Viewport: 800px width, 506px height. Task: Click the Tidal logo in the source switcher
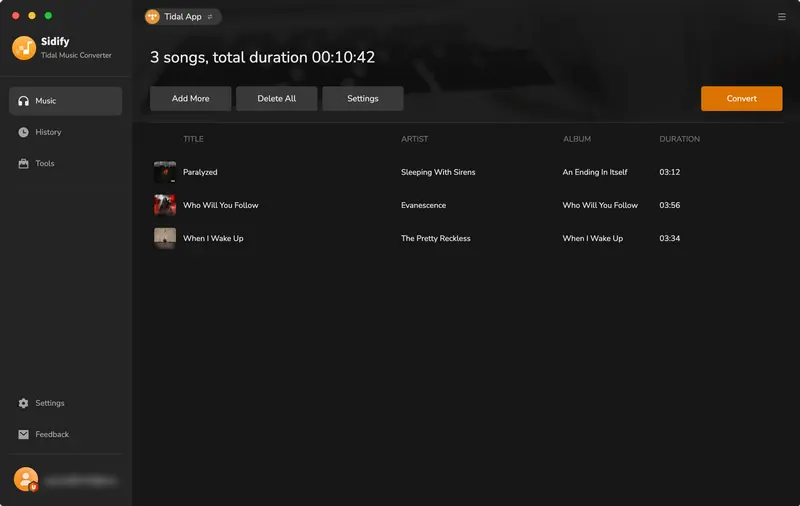pos(152,17)
